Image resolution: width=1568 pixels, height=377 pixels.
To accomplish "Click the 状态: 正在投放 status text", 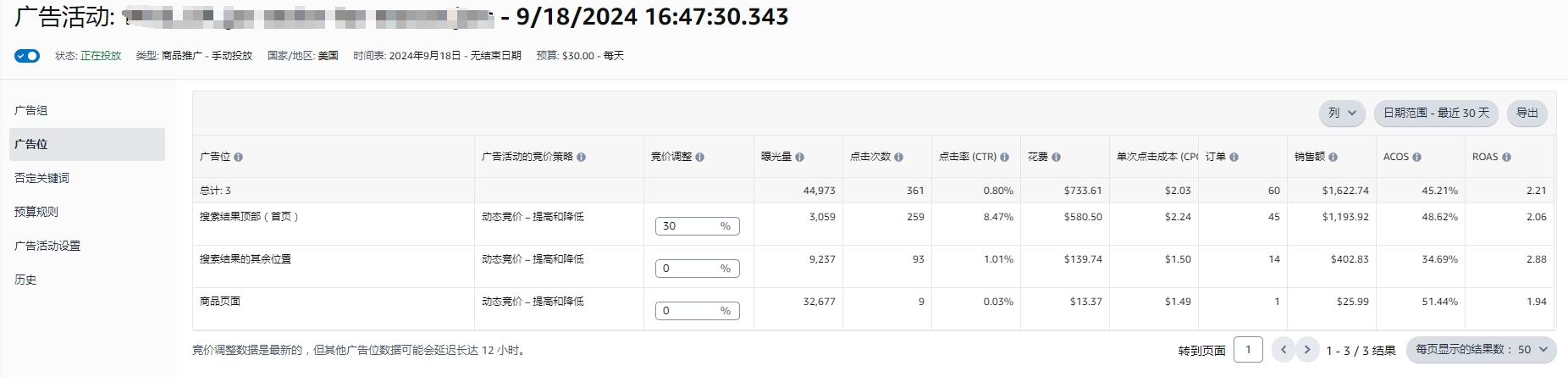I will tap(88, 56).
